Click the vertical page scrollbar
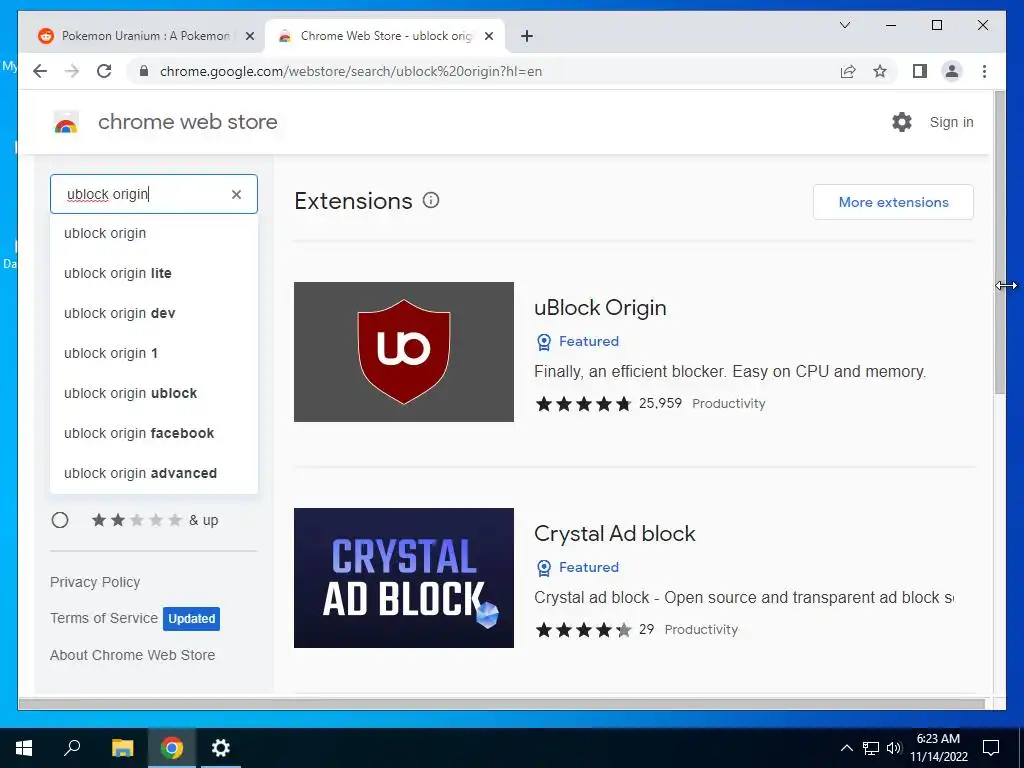Viewport: 1024px width, 768px height. pyautogui.click(x=999, y=243)
